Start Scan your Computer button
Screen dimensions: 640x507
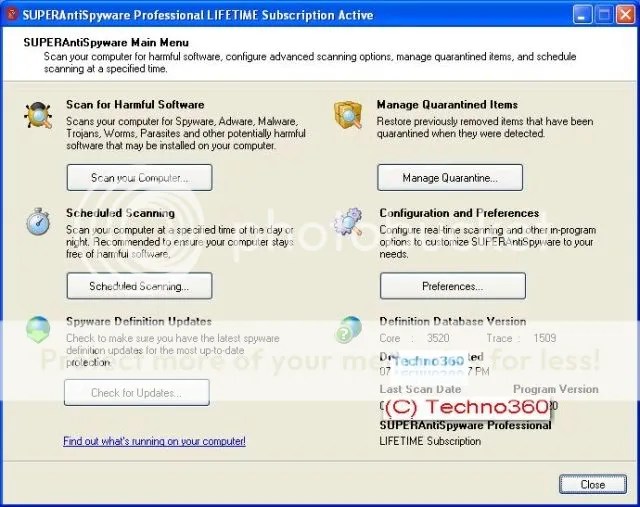tap(140, 178)
